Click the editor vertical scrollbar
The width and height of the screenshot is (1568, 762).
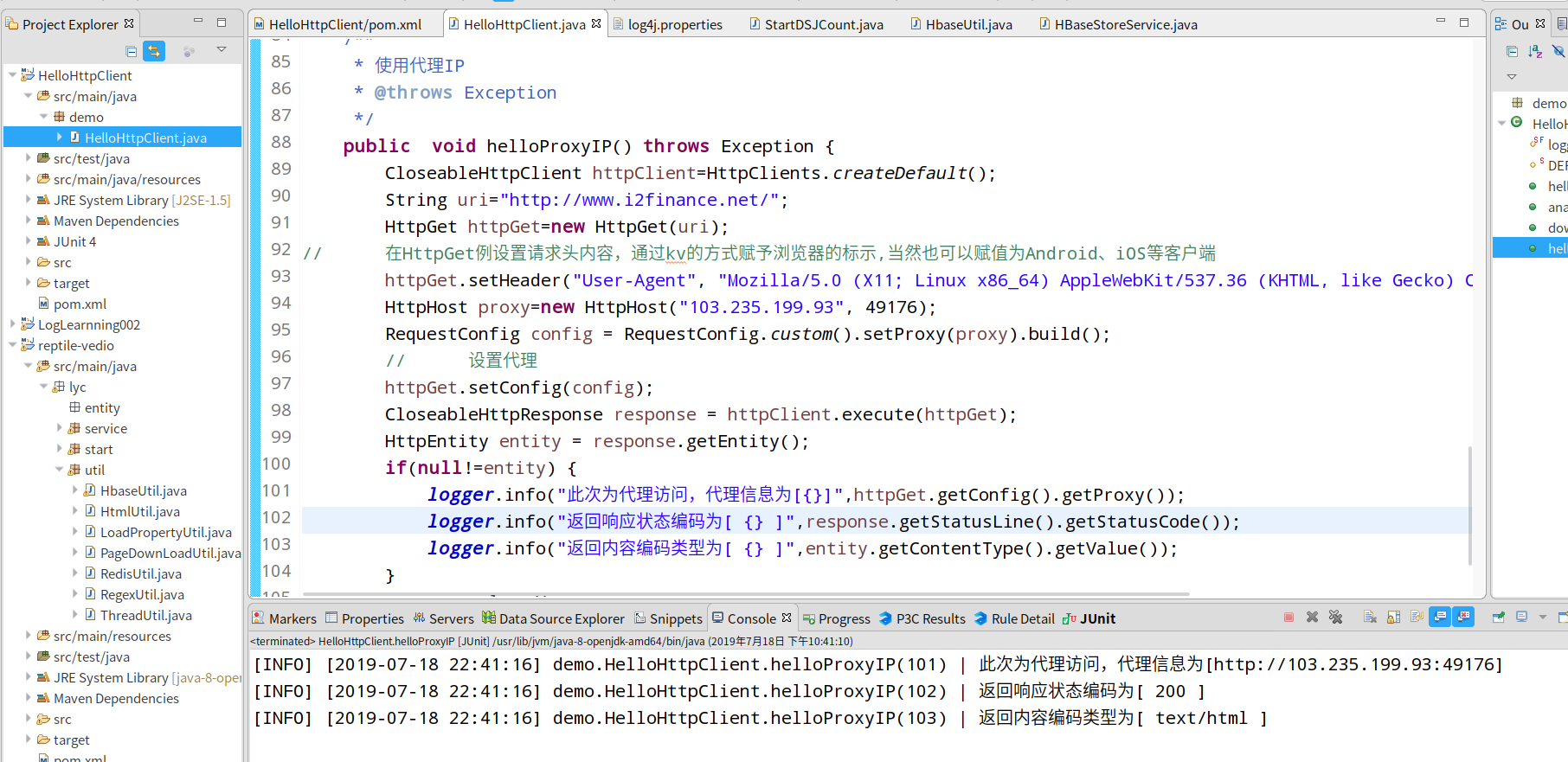pos(1470,506)
